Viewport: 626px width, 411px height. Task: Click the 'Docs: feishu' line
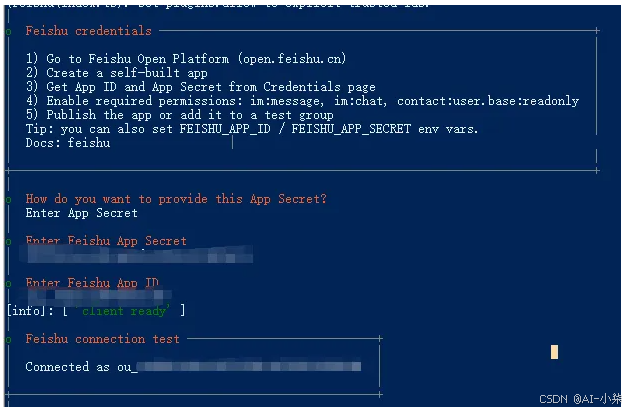pyautogui.click(x=68, y=143)
